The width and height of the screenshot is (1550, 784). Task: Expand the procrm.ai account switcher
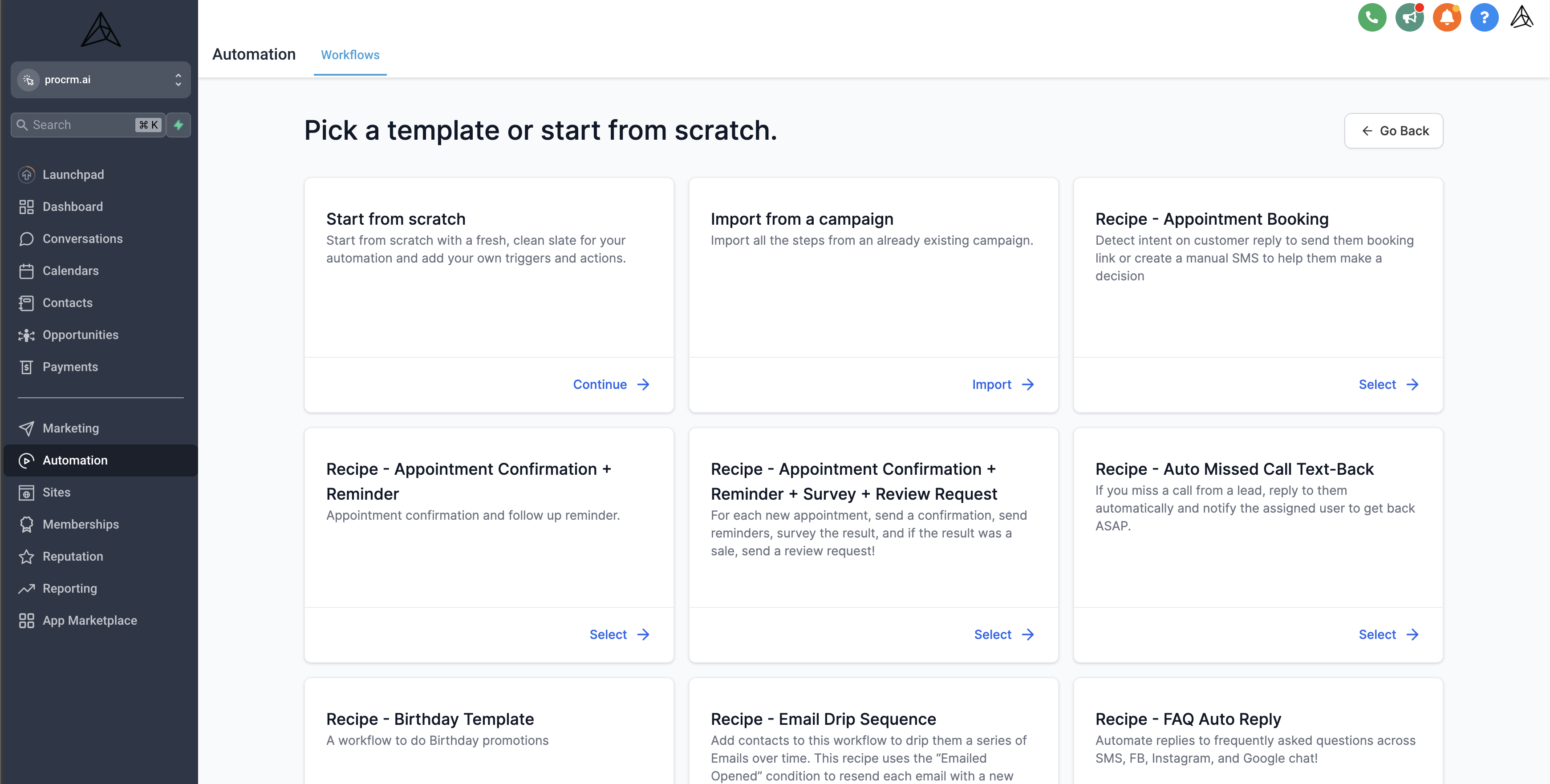[x=101, y=79]
